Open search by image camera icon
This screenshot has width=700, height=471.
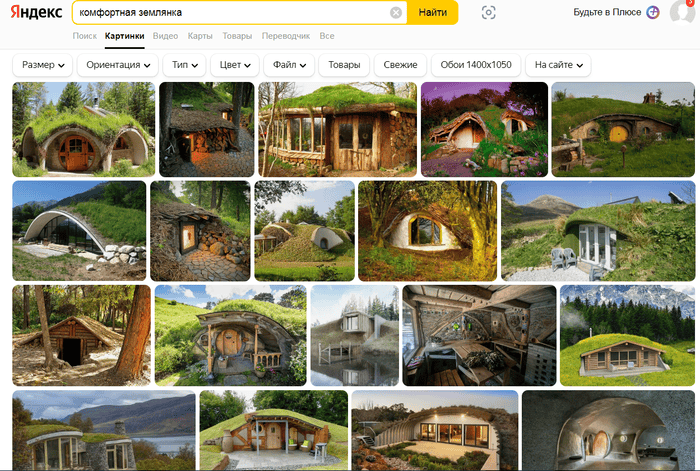coord(488,13)
